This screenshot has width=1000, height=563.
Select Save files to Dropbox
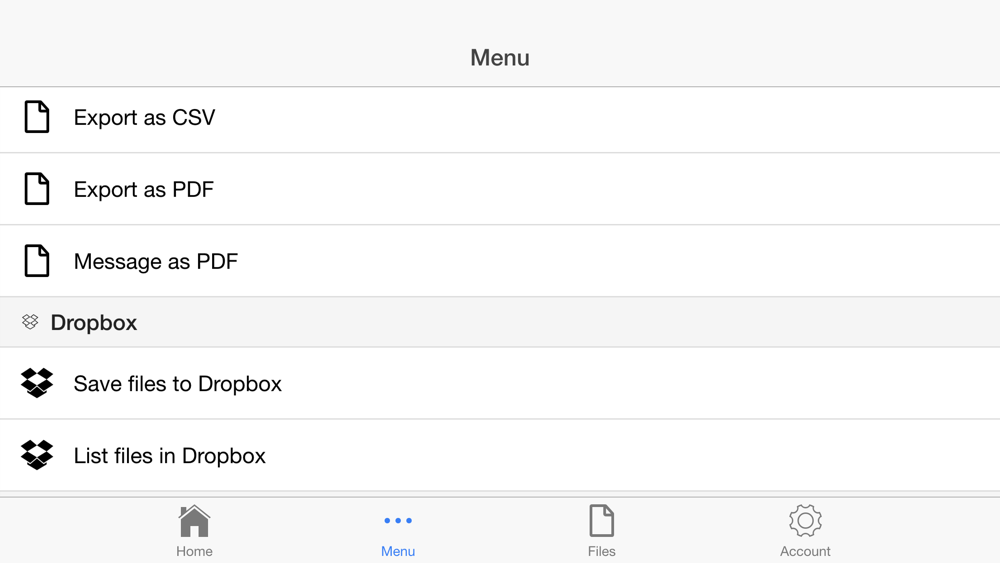[500, 383]
